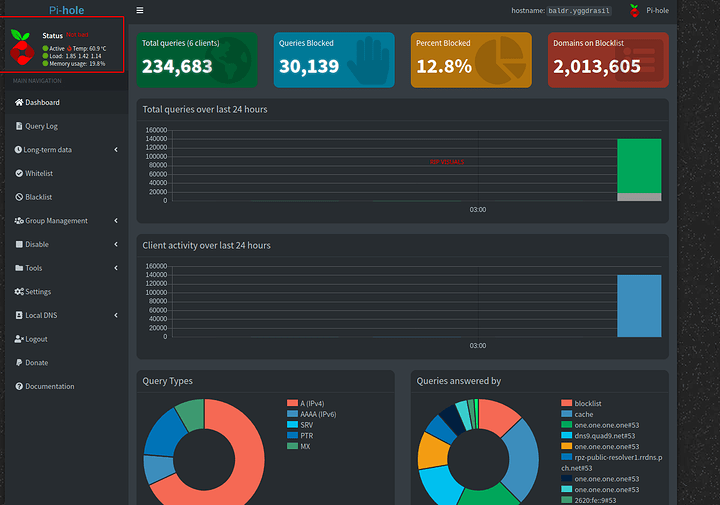Image resolution: width=720 pixels, height=505 pixels.
Task: Toggle the blocklist legend entry in Queries answered by
Action: click(x=588, y=403)
